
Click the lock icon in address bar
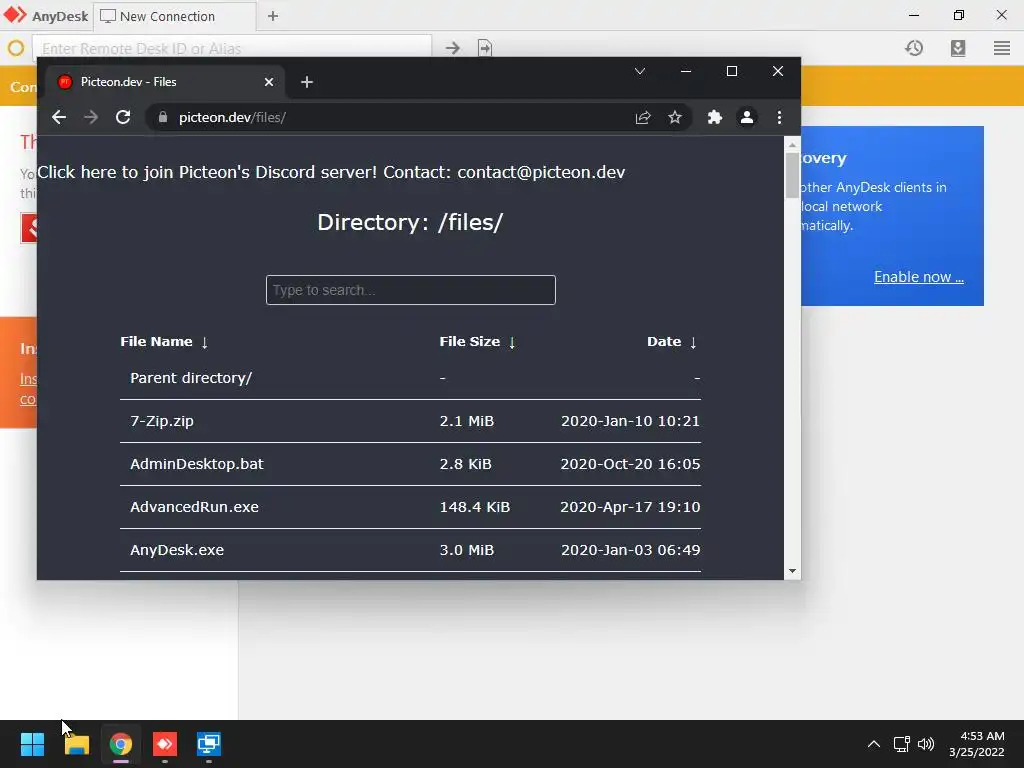coord(163,118)
